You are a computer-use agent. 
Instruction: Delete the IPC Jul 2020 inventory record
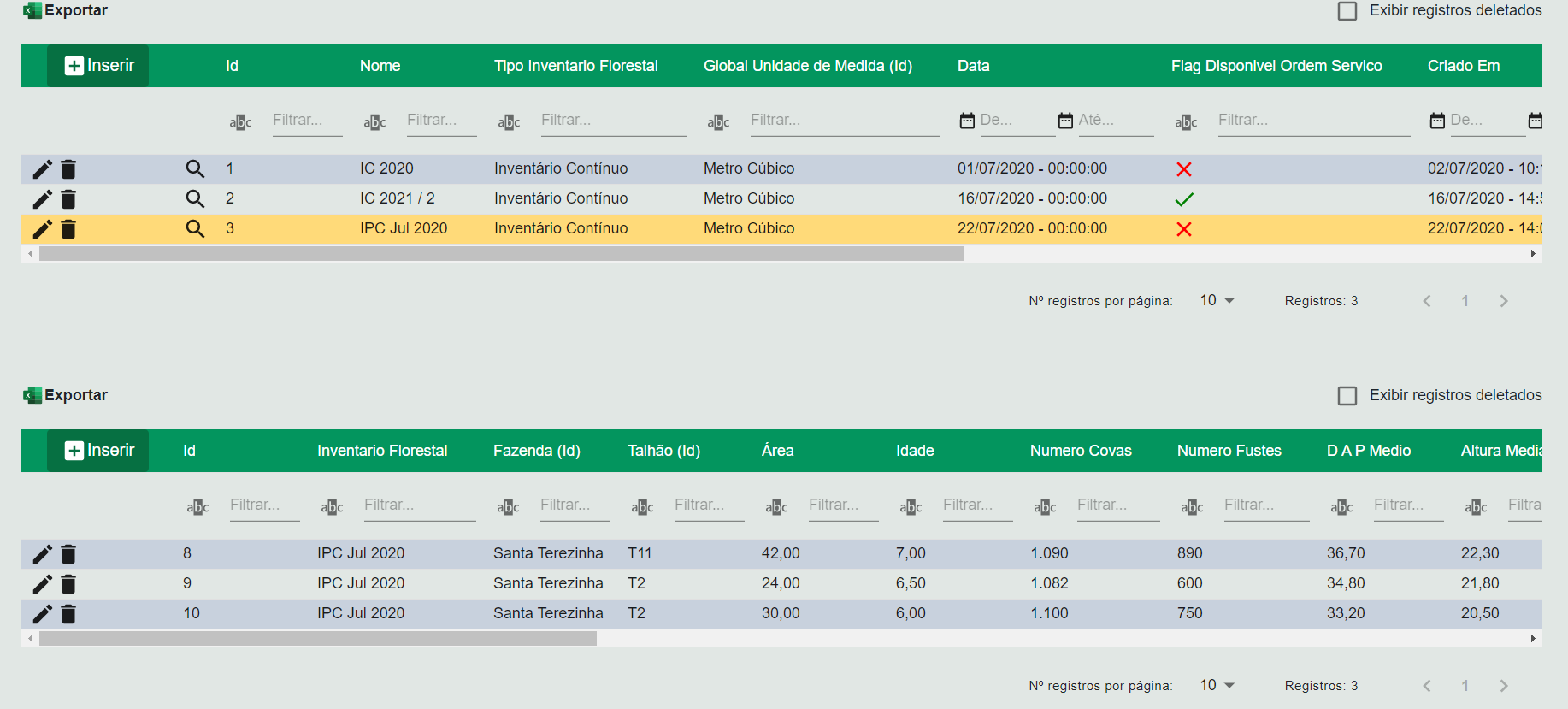click(x=68, y=229)
